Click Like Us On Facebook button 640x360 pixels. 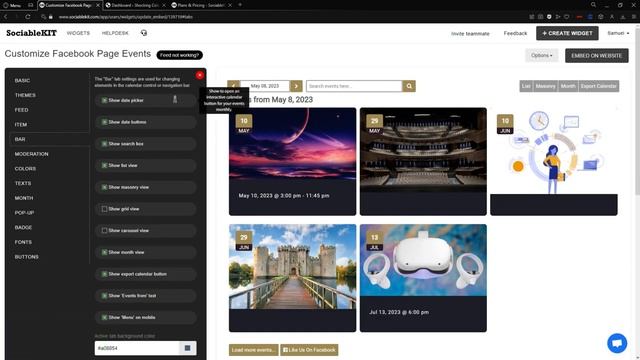[x=309, y=350]
